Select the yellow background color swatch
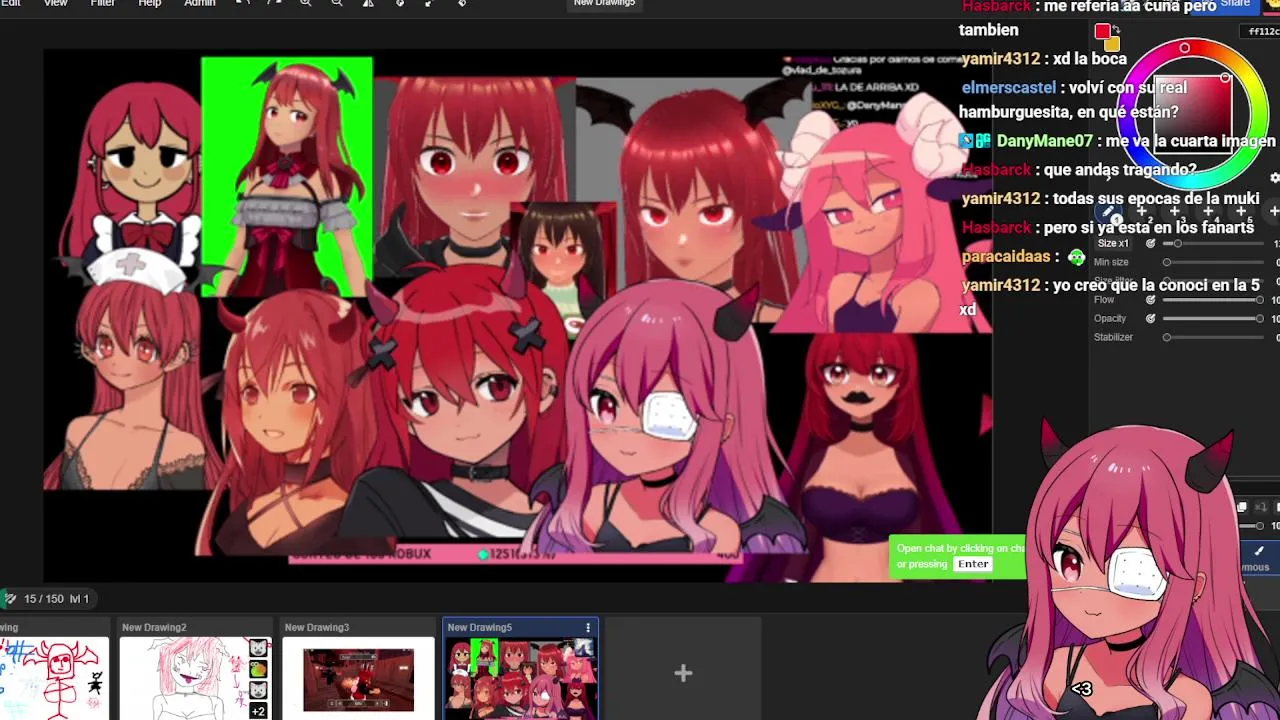Screen dimensions: 1280x720 pos(1112,44)
